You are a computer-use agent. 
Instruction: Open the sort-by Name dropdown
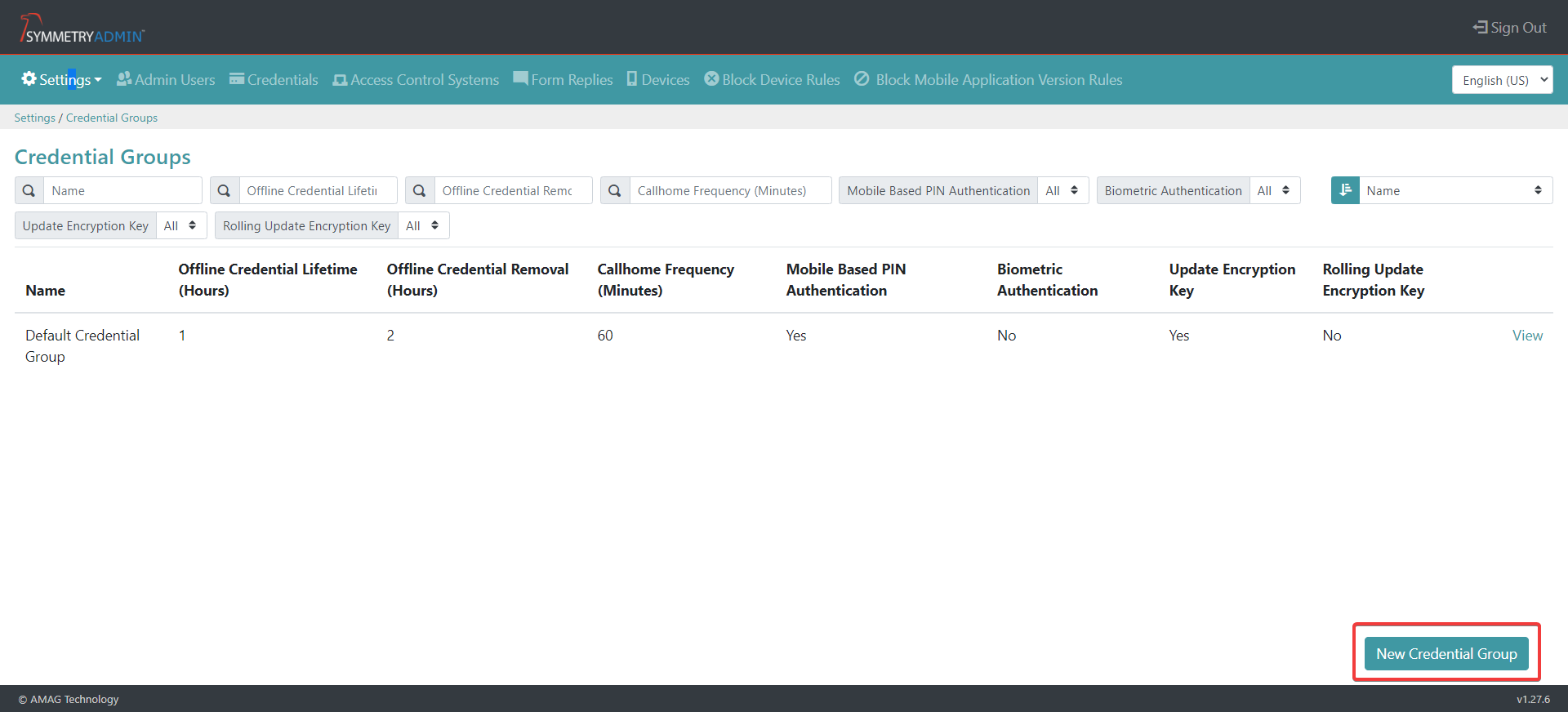1455,190
